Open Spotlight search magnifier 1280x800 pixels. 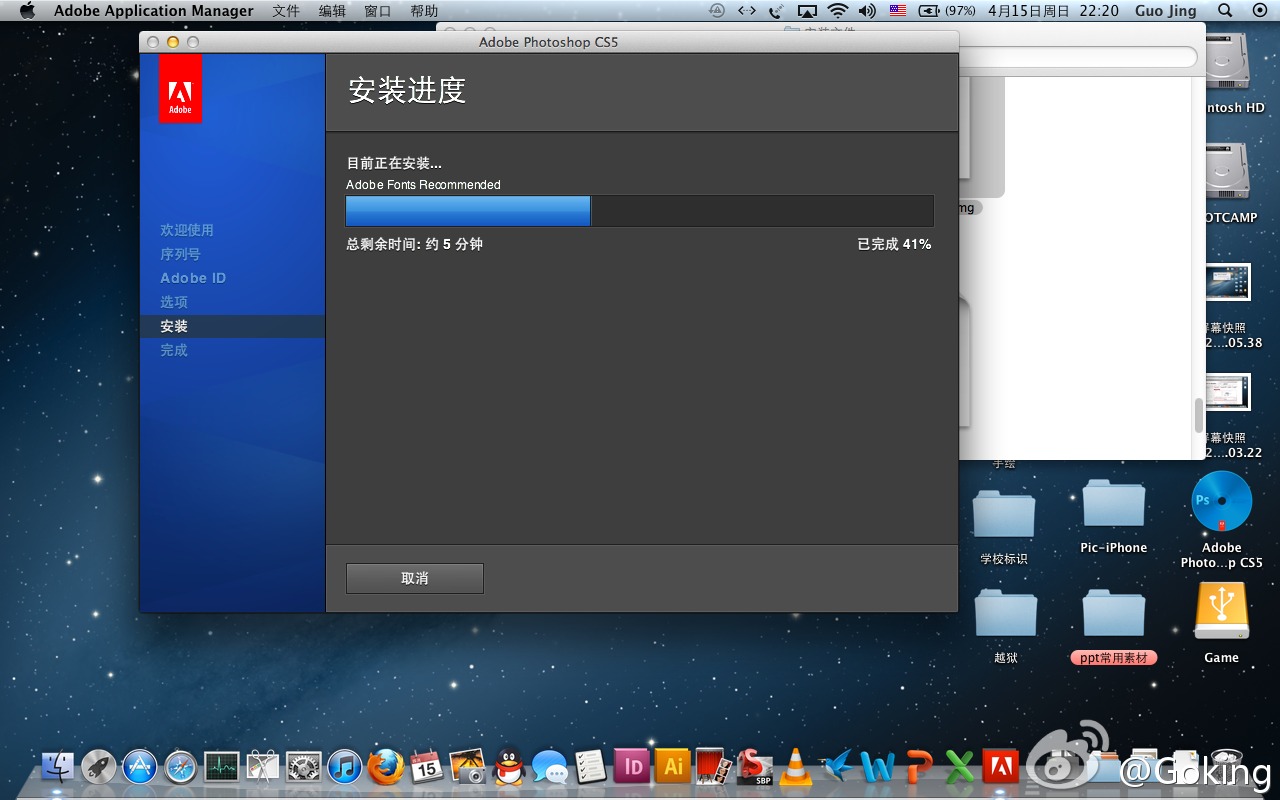coord(1225,11)
